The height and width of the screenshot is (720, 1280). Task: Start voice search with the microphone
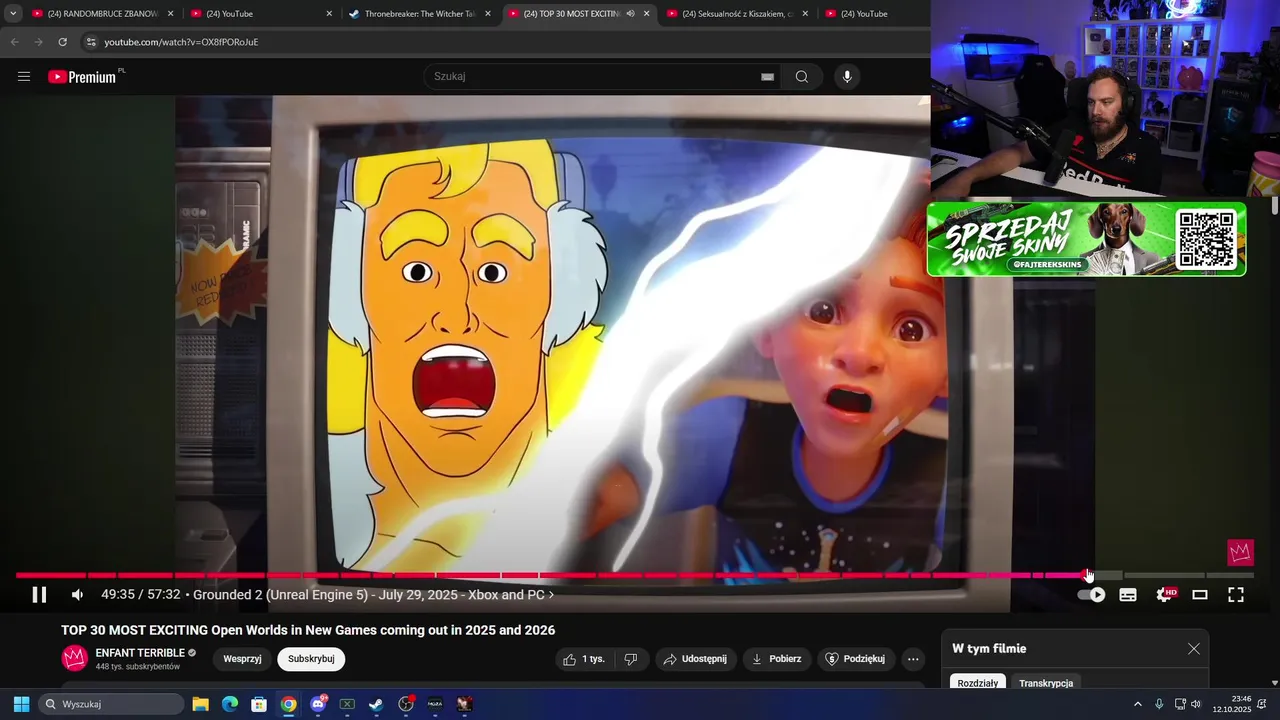[x=847, y=77]
